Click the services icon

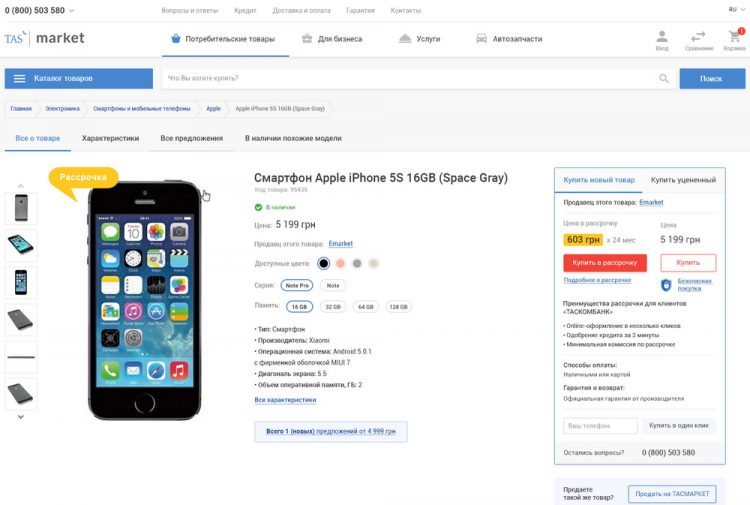click(x=405, y=39)
